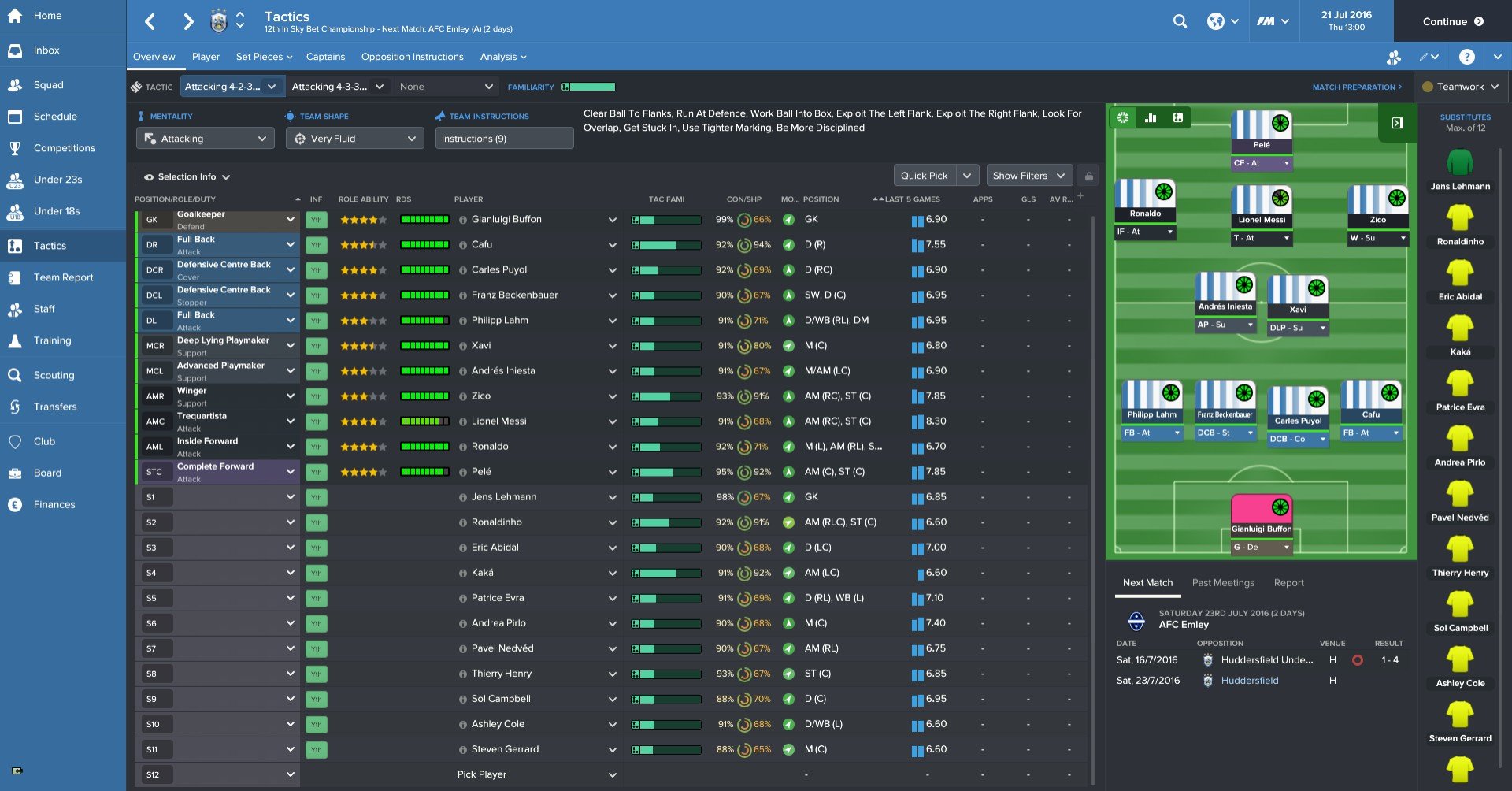Click the info icon next to Gianluigi Buffon
Screen dimensions: 1512x791
(463, 220)
